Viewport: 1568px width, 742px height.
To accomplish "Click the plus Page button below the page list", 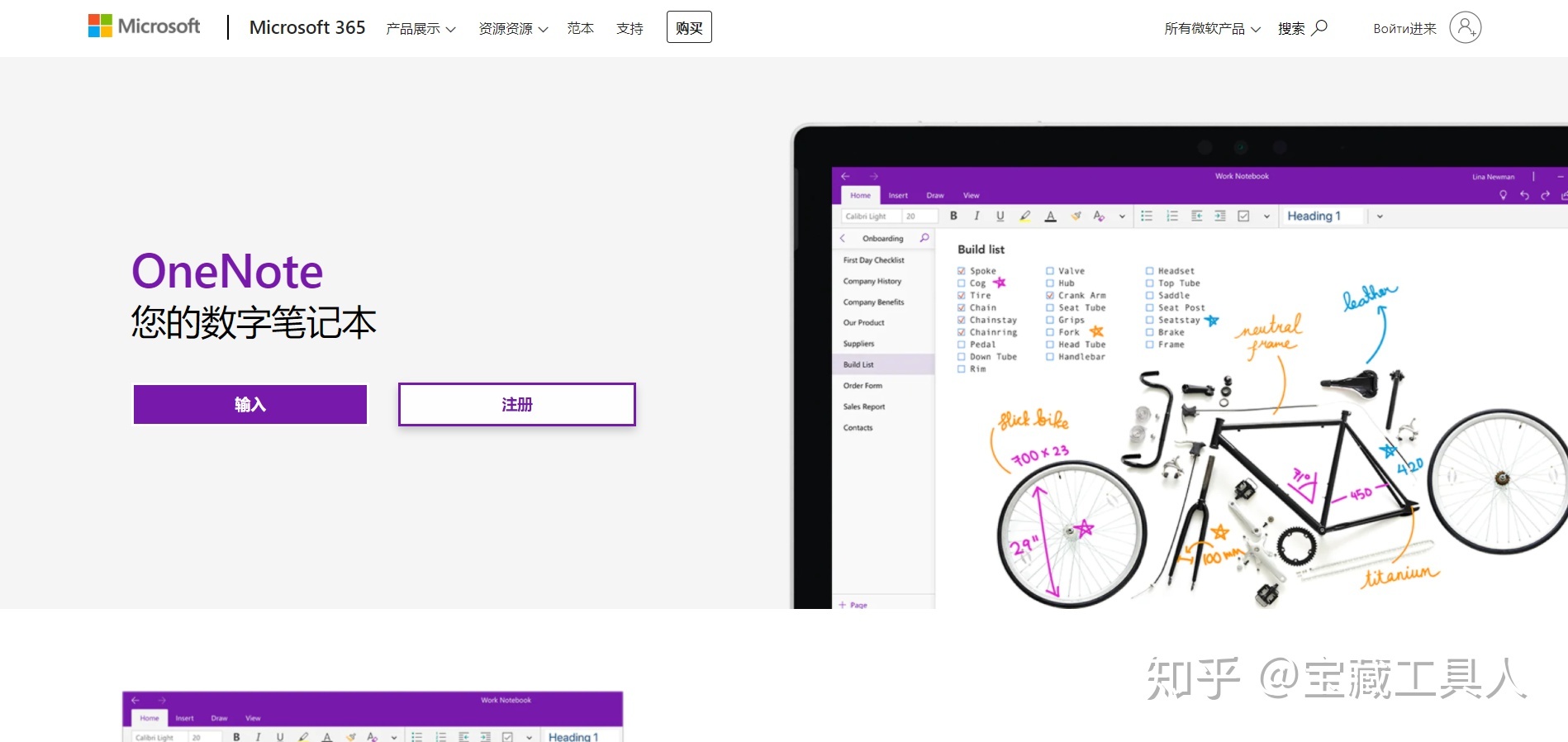I will point(853,605).
